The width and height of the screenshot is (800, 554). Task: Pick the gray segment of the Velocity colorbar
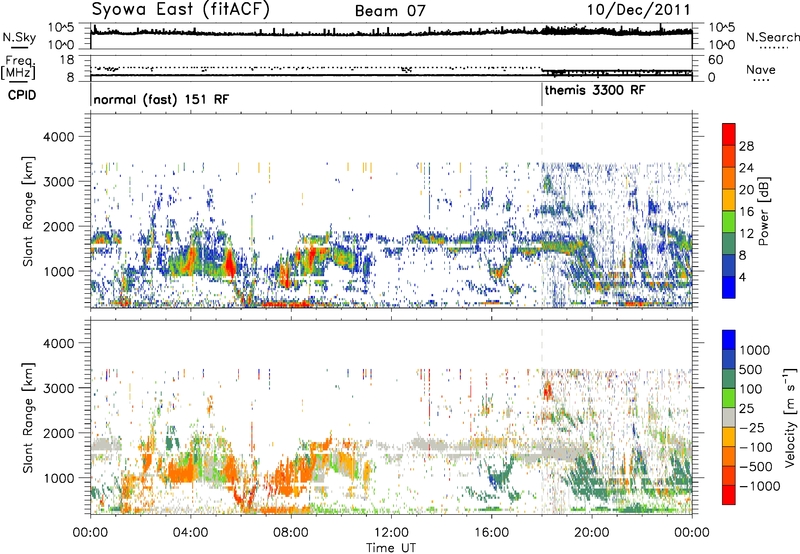[729, 417]
